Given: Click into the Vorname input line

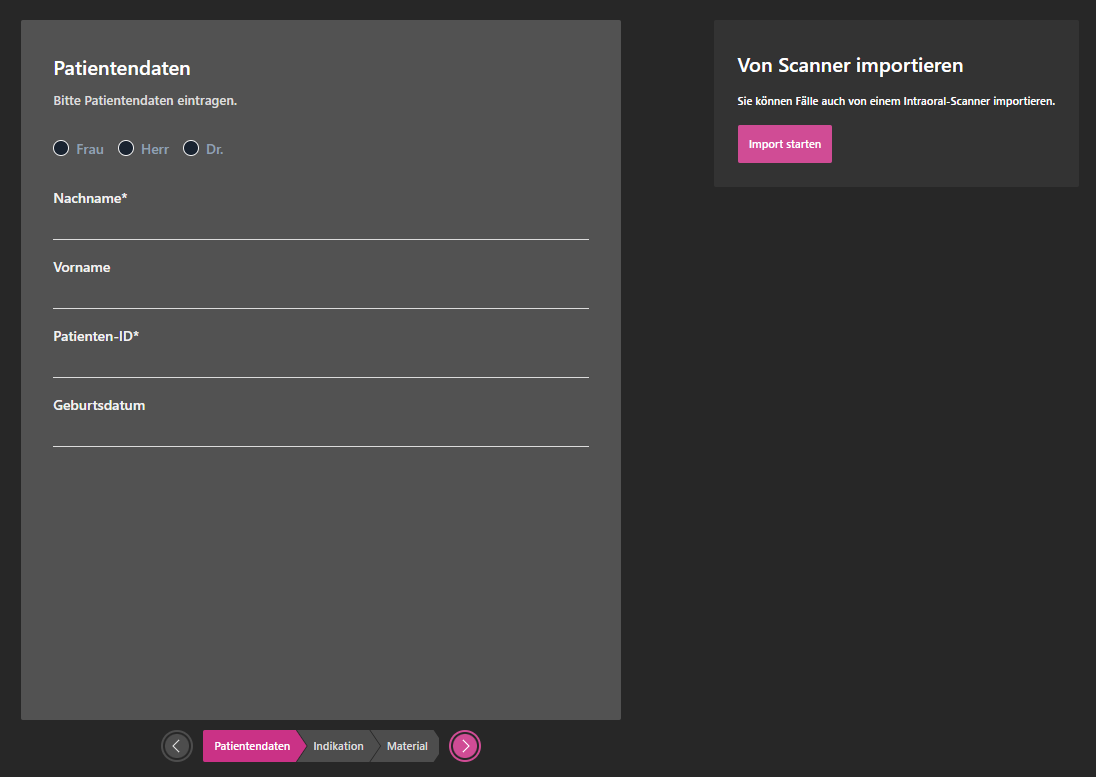Looking at the screenshot, I should coord(320,296).
